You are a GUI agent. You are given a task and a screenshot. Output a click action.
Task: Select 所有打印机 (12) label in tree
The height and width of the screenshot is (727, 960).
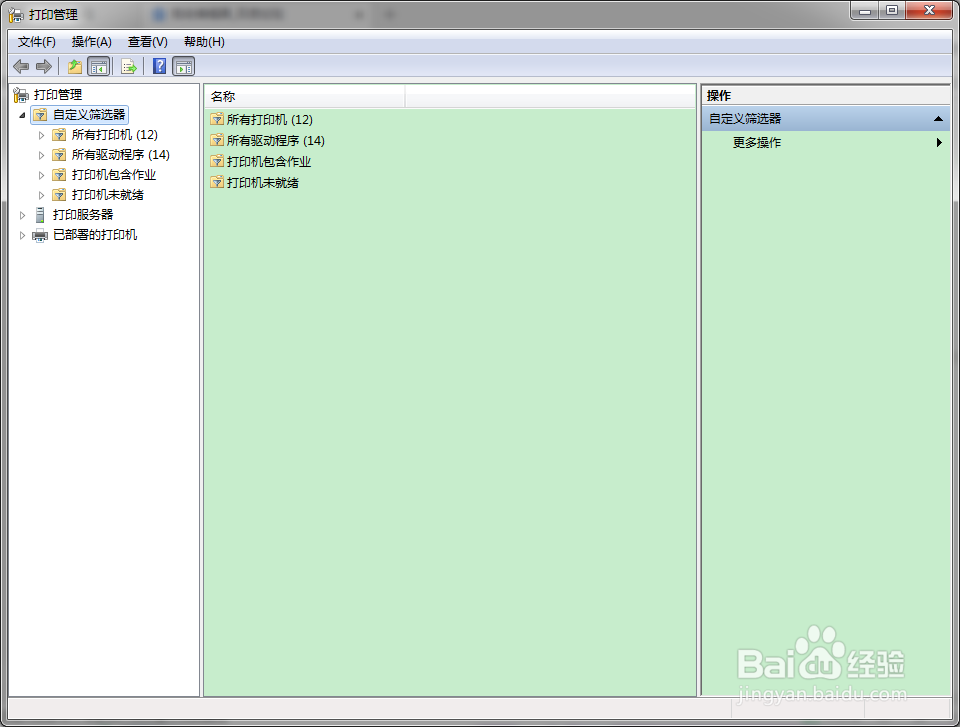click(x=115, y=135)
